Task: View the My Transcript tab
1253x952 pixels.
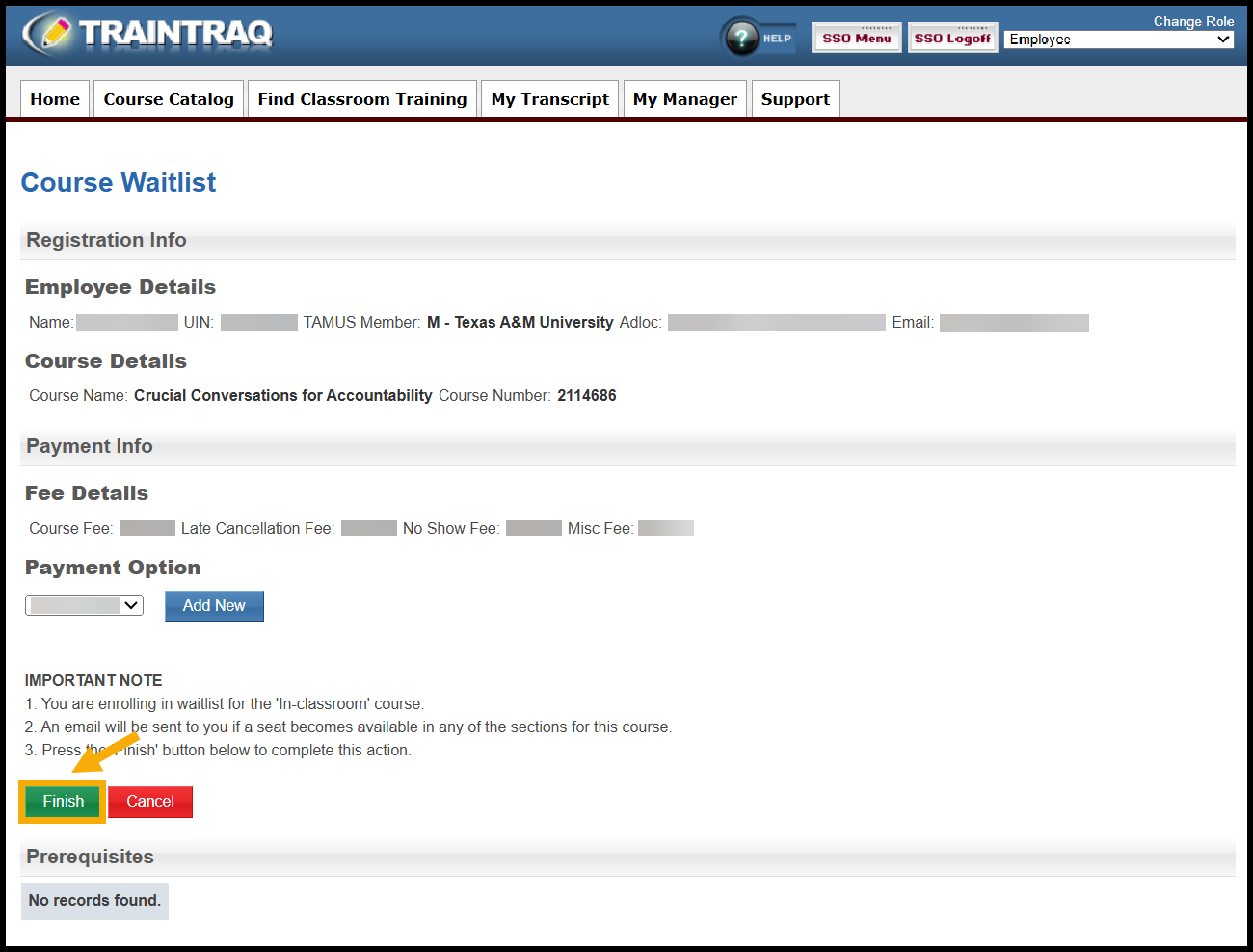Action: coord(549,99)
